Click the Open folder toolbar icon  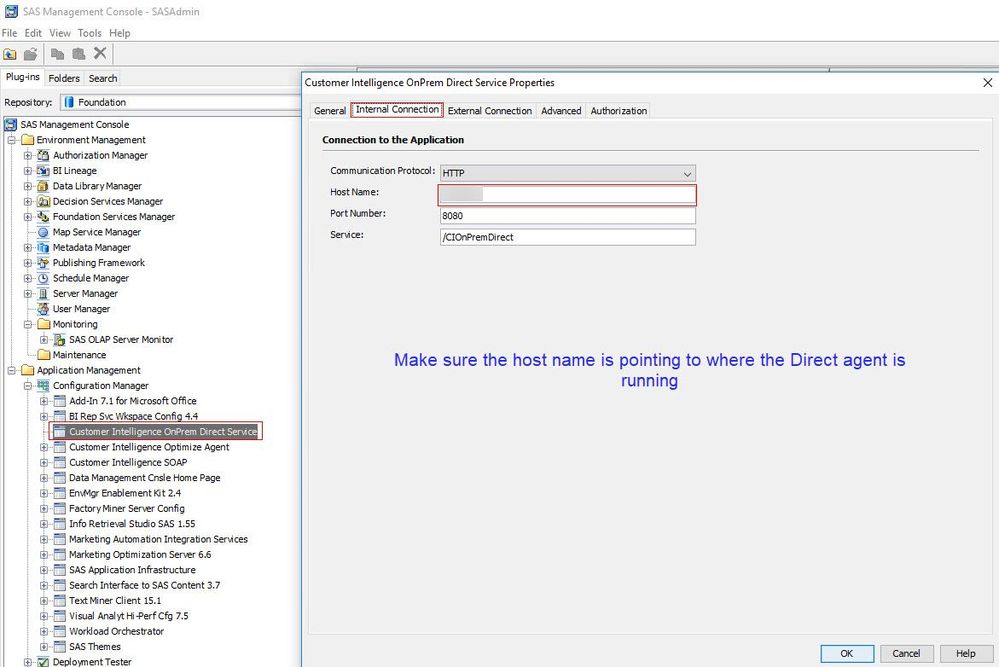click(x=31, y=54)
